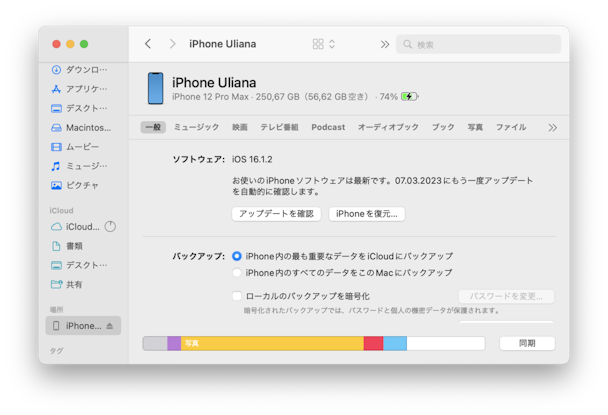Switch to the テレビ番組 tab

click(279, 127)
